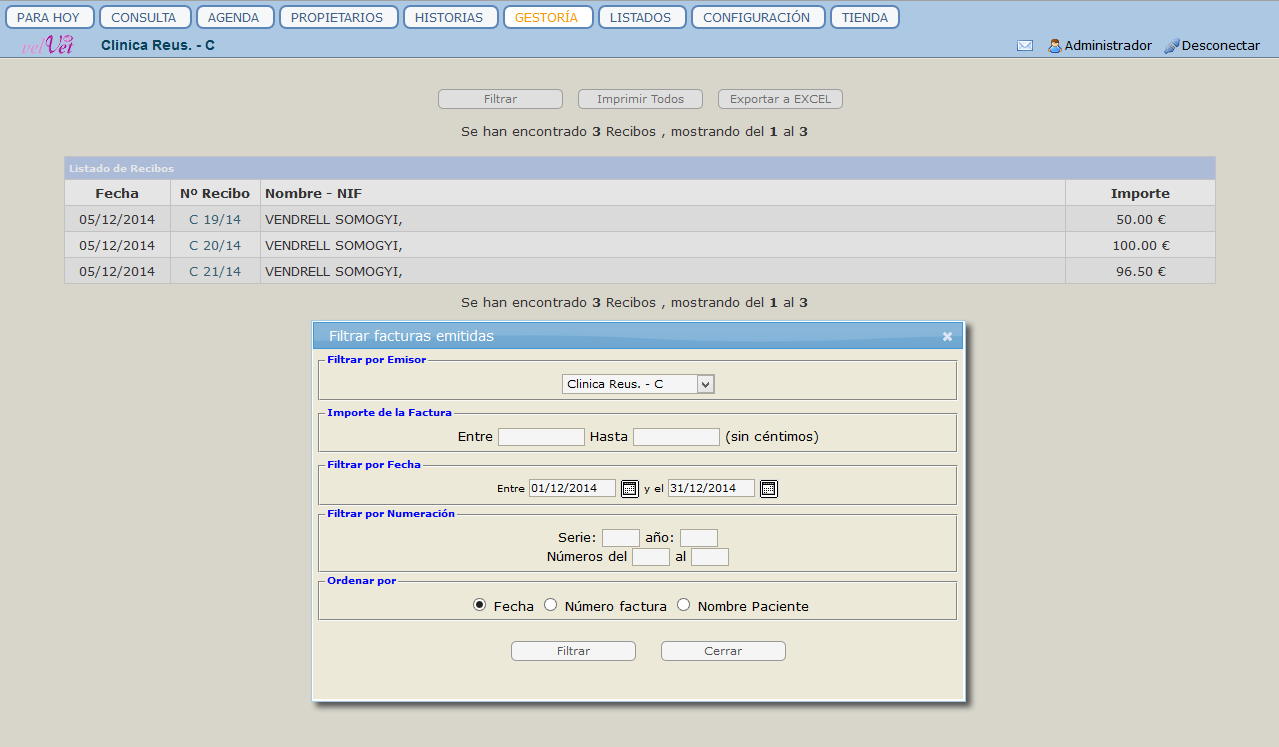Open calendar picker for start date
This screenshot has height=747, width=1279.
click(x=629, y=488)
